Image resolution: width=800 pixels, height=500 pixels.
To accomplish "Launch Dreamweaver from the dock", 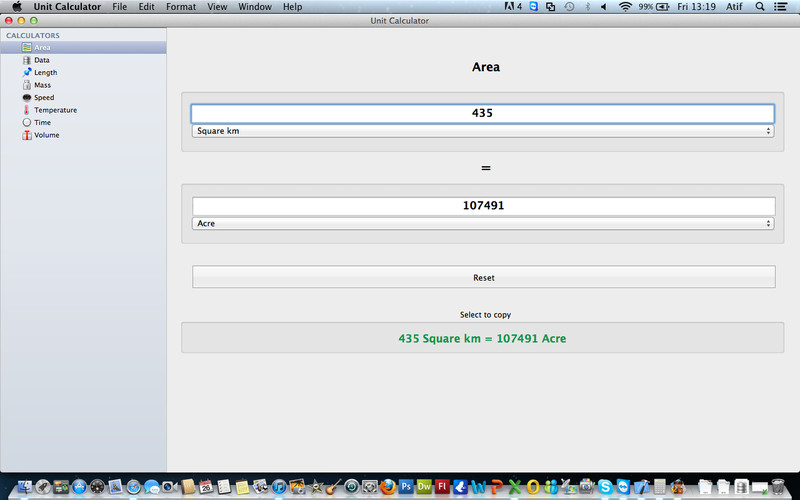I will 424,487.
